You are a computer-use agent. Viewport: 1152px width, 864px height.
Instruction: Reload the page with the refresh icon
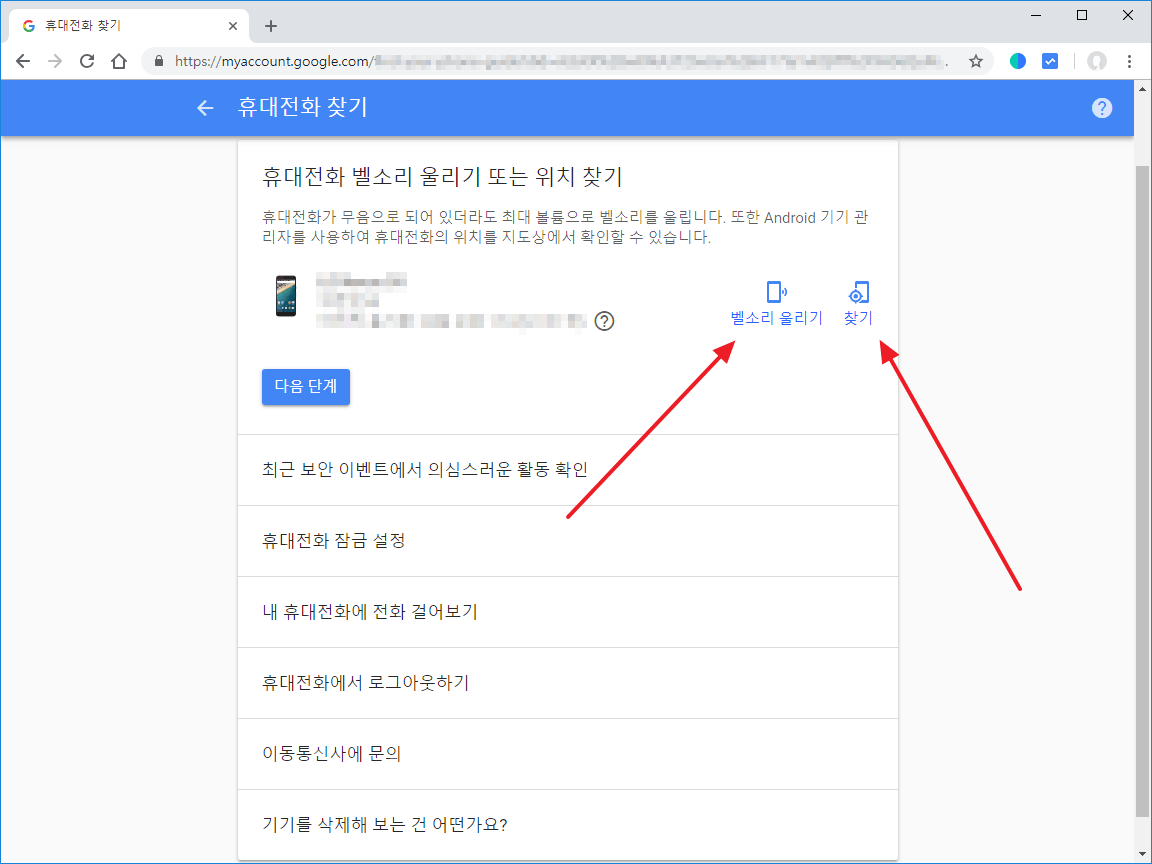[x=87, y=61]
